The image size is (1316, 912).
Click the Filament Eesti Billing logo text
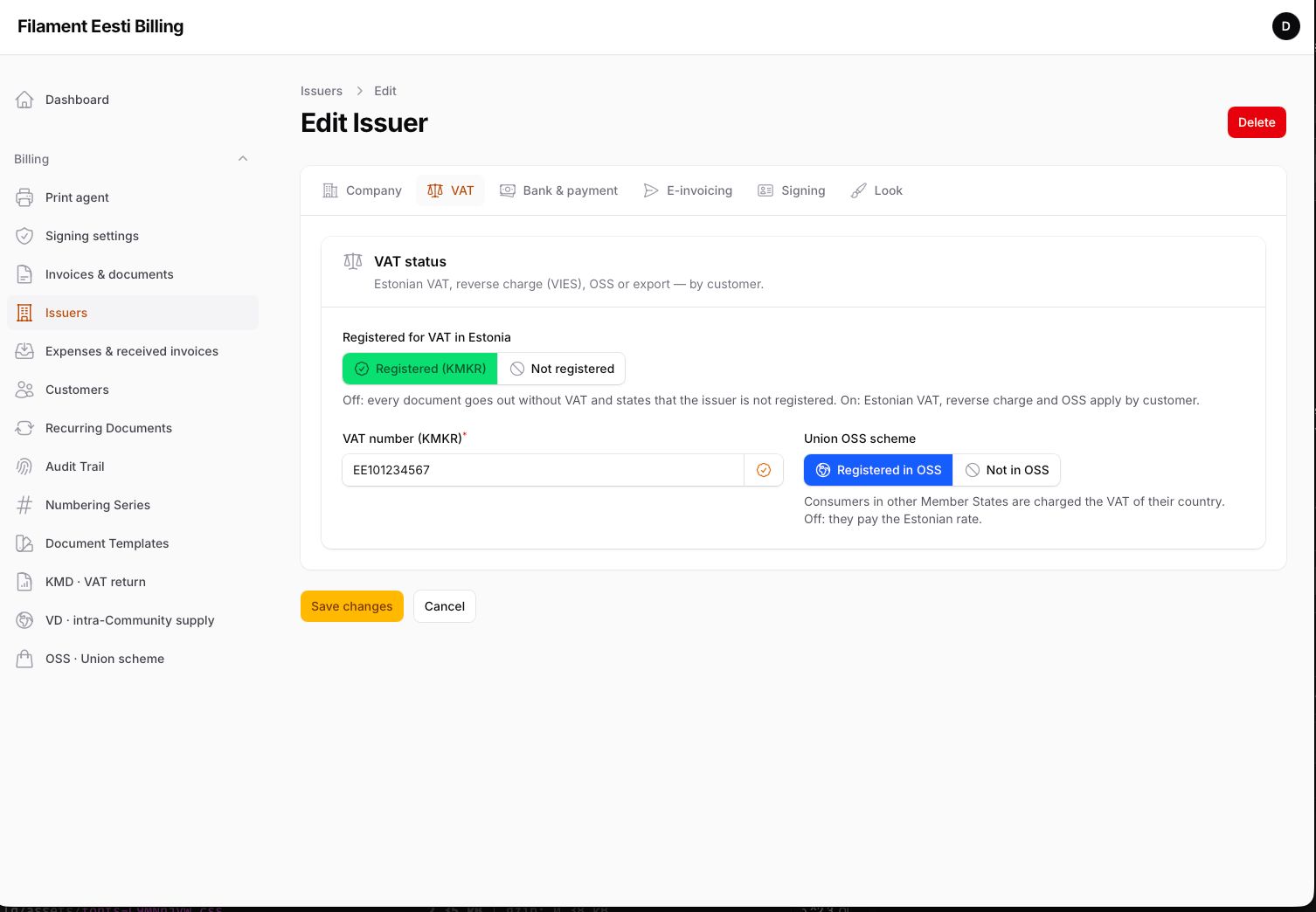click(100, 26)
